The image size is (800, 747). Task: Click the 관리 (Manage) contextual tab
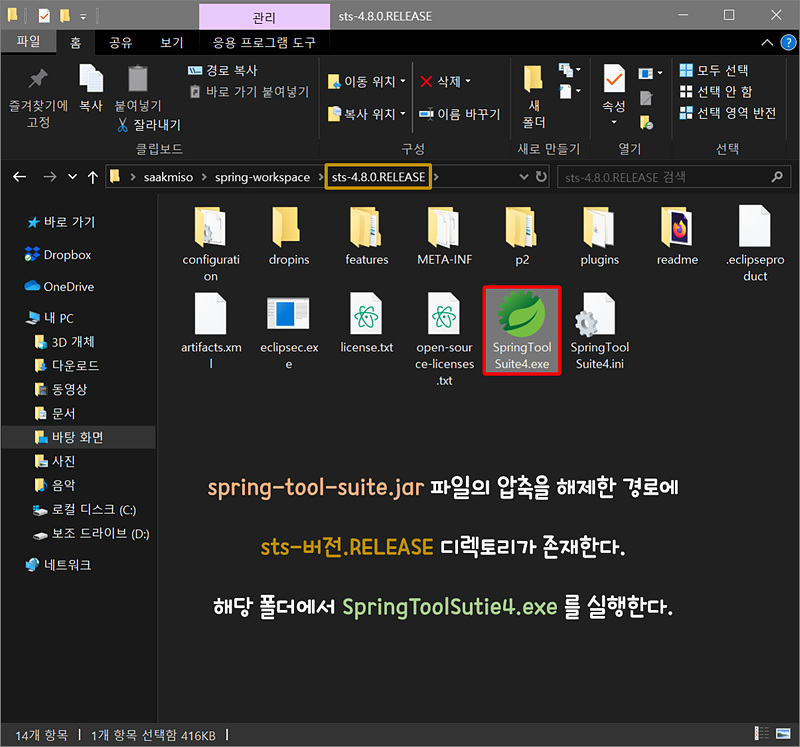pos(264,17)
